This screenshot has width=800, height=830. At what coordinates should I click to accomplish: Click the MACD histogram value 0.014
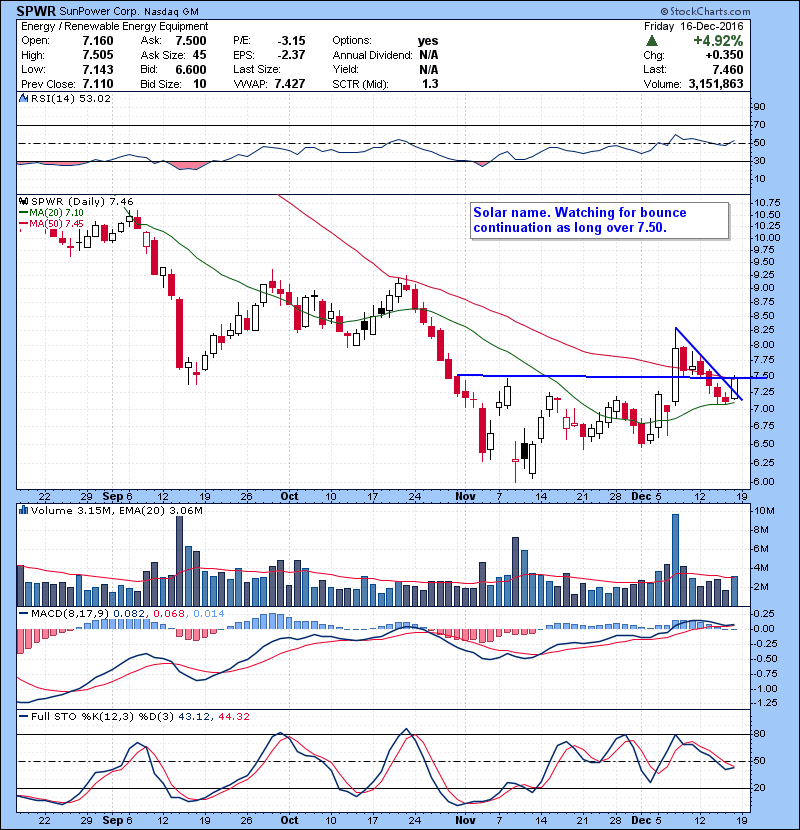[x=209, y=614]
